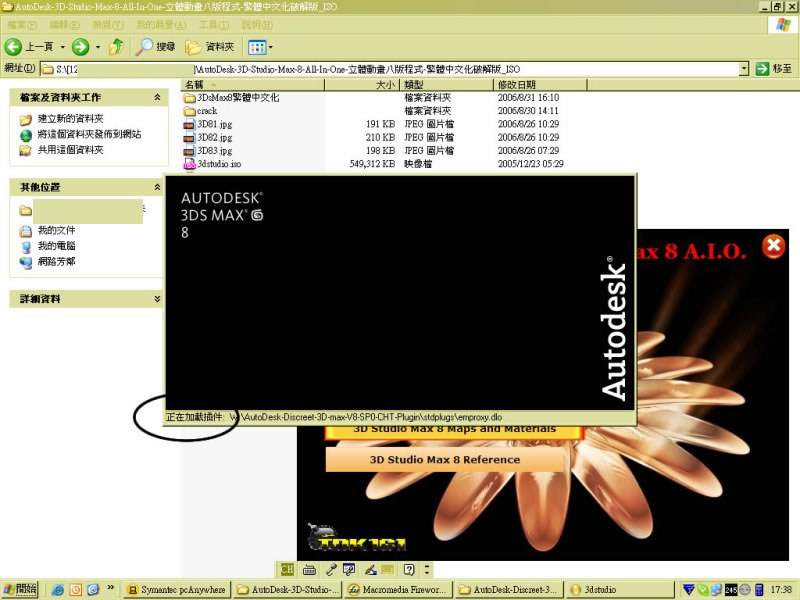Sort files by 名稱 column

[253, 85]
